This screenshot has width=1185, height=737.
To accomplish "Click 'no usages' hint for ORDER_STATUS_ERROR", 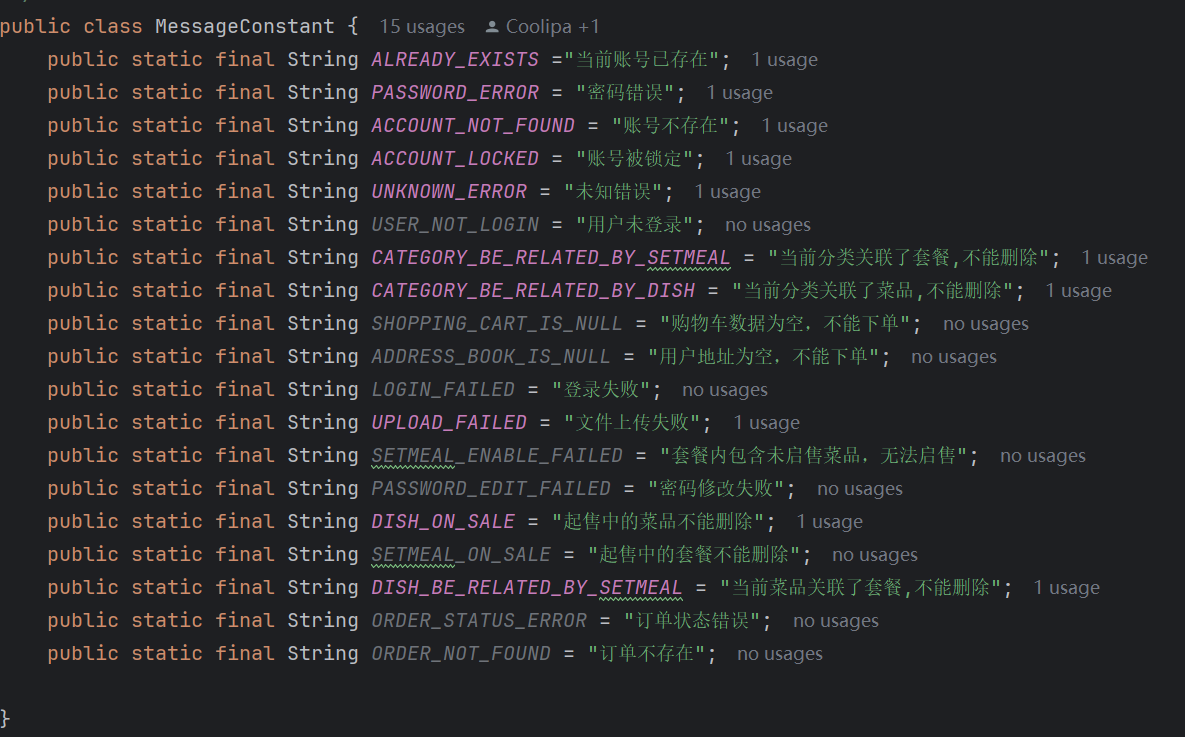I will coord(836,621).
